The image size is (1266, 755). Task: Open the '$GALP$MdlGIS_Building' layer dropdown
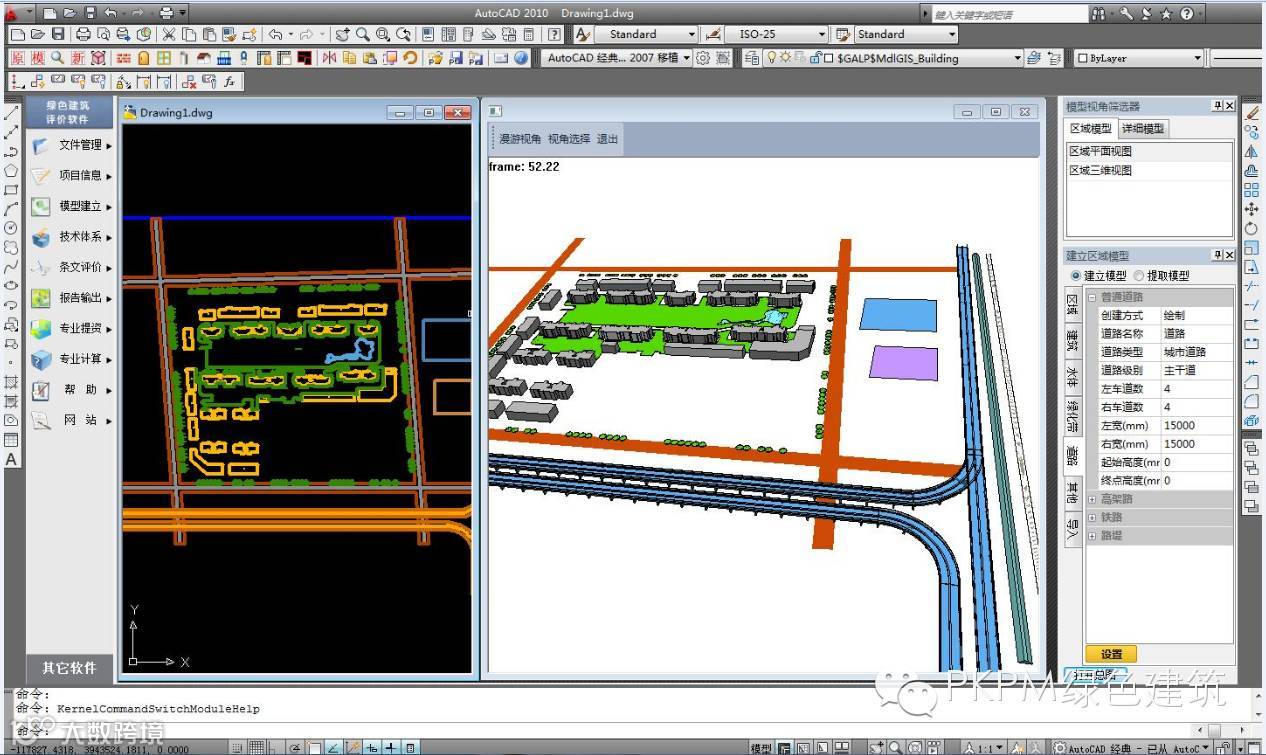click(892, 58)
